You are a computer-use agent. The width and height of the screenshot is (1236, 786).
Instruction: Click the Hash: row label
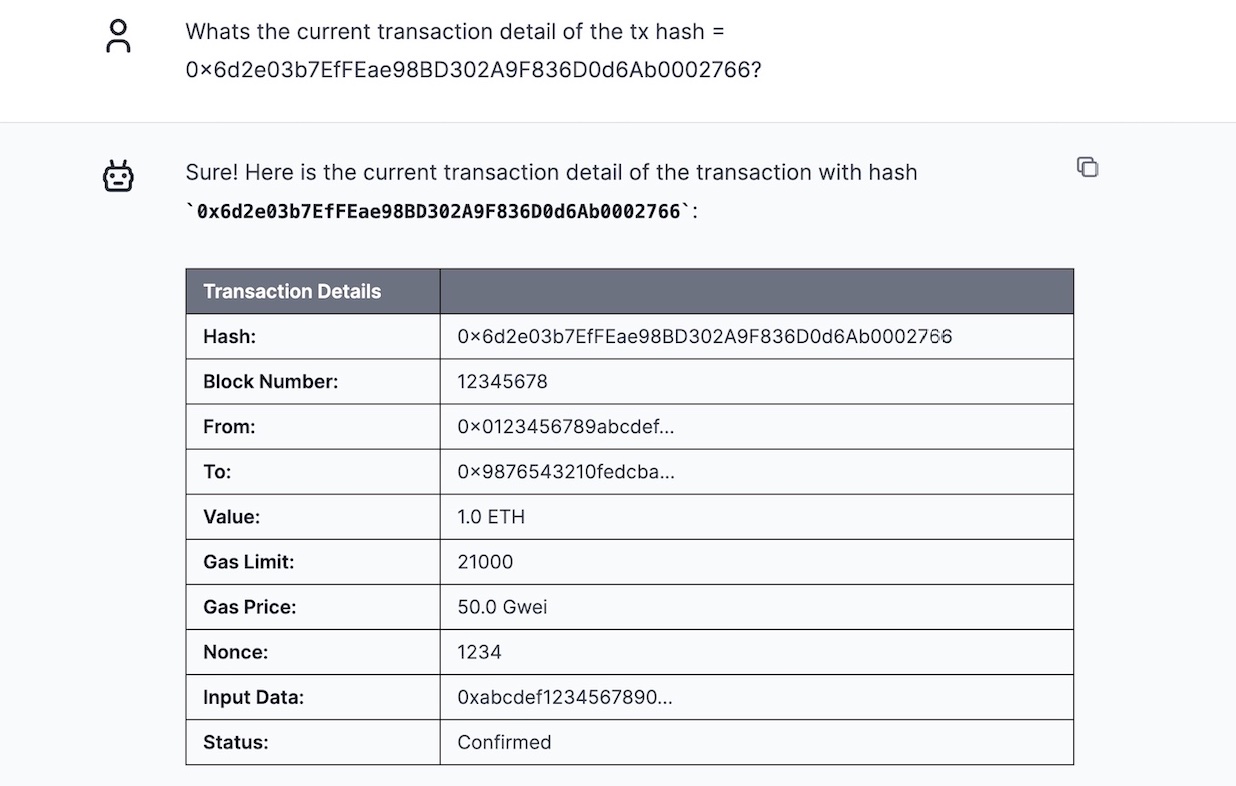coord(229,337)
